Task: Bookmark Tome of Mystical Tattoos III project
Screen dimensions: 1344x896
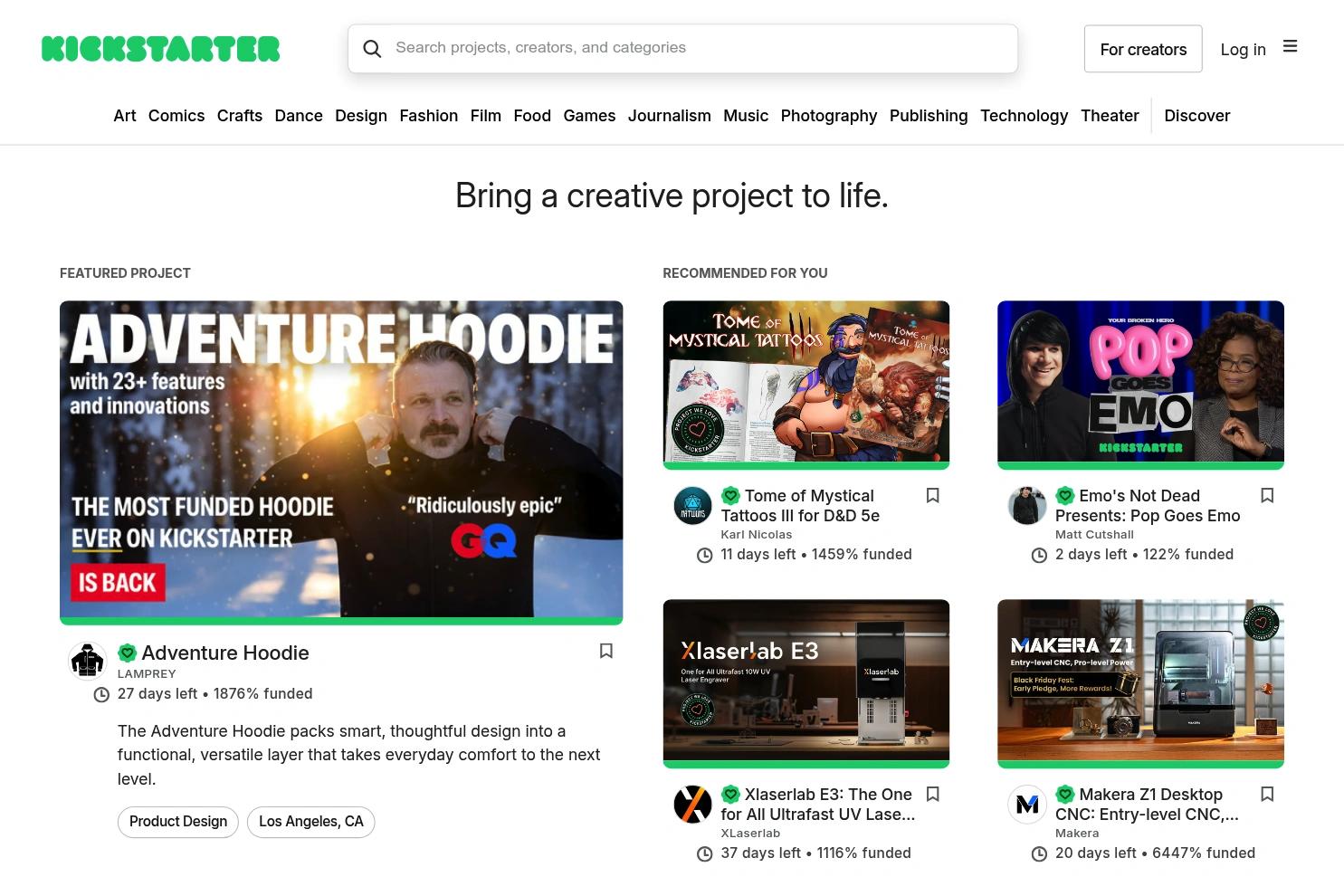Action: tap(933, 495)
